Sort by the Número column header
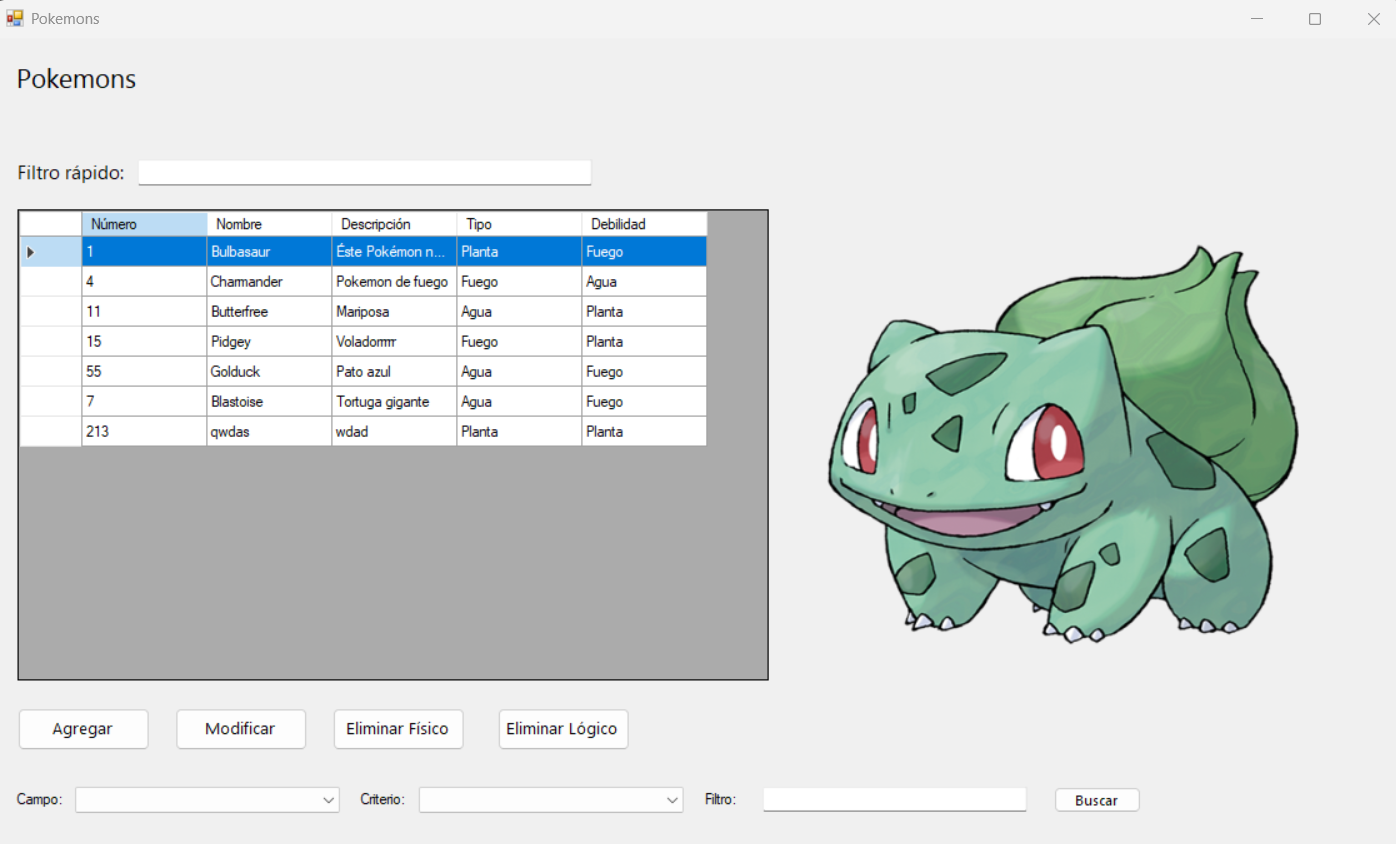1396x844 pixels. click(x=144, y=224)
